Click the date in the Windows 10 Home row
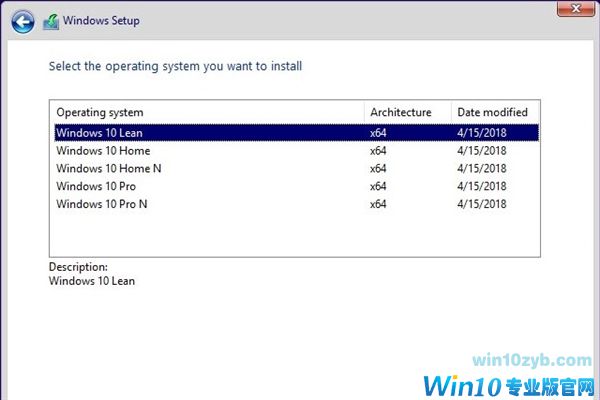Image resolution: width=600 pixels, height=400 pixels. coord(482,151)
